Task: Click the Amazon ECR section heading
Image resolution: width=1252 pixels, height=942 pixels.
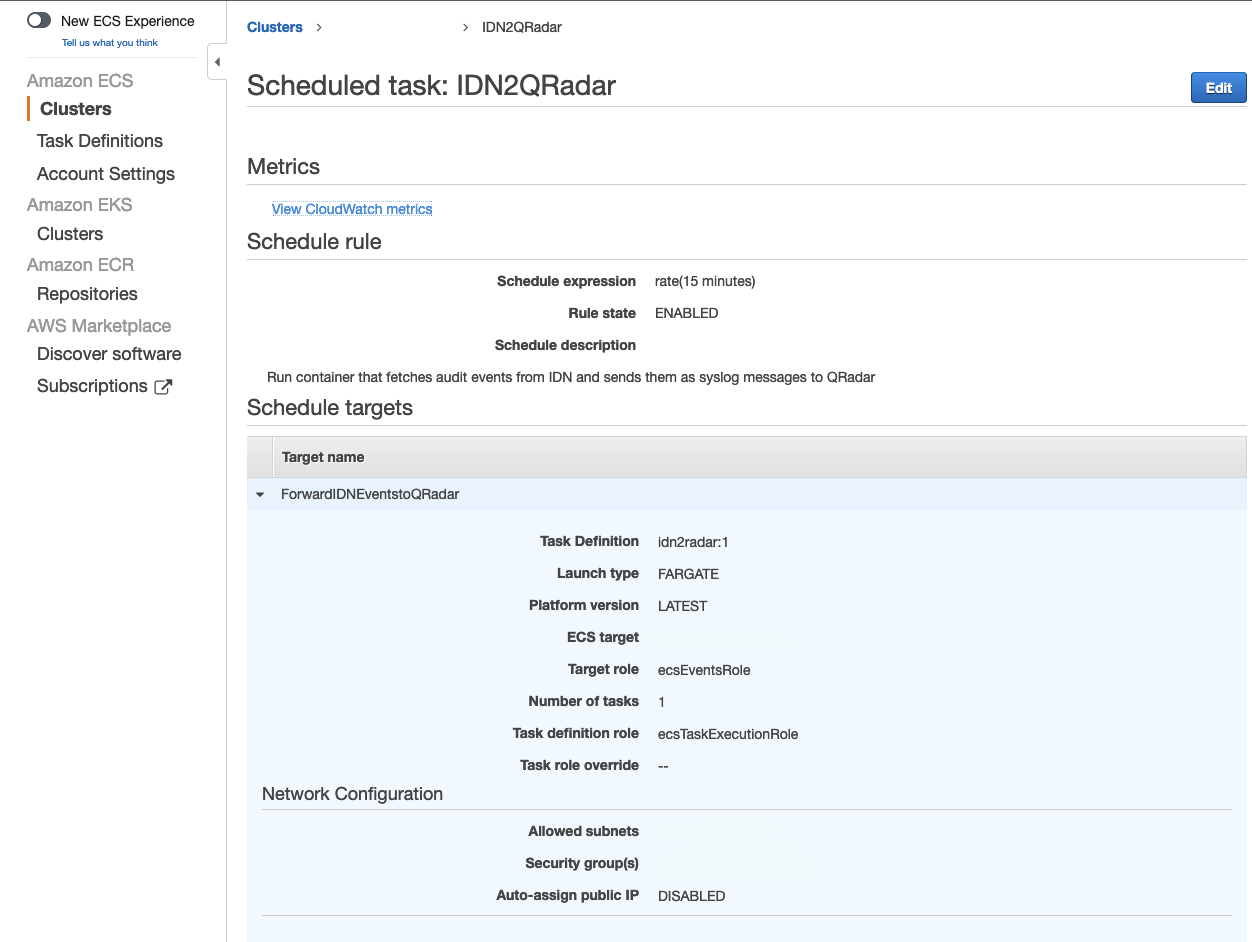Action: (x=80, y=265)
